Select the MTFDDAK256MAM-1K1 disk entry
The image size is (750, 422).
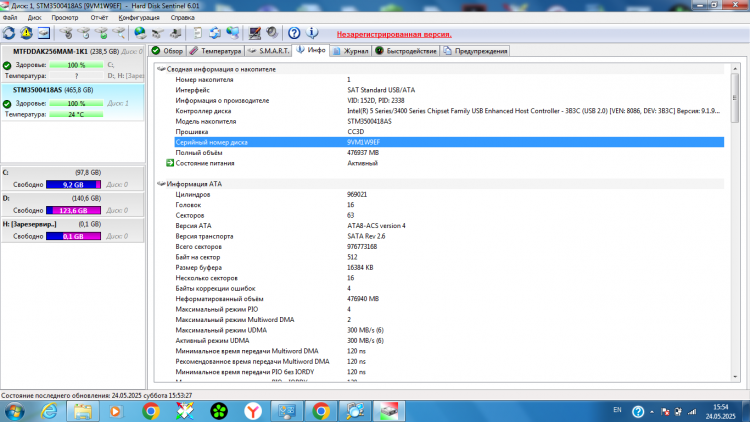coord(72,64)
